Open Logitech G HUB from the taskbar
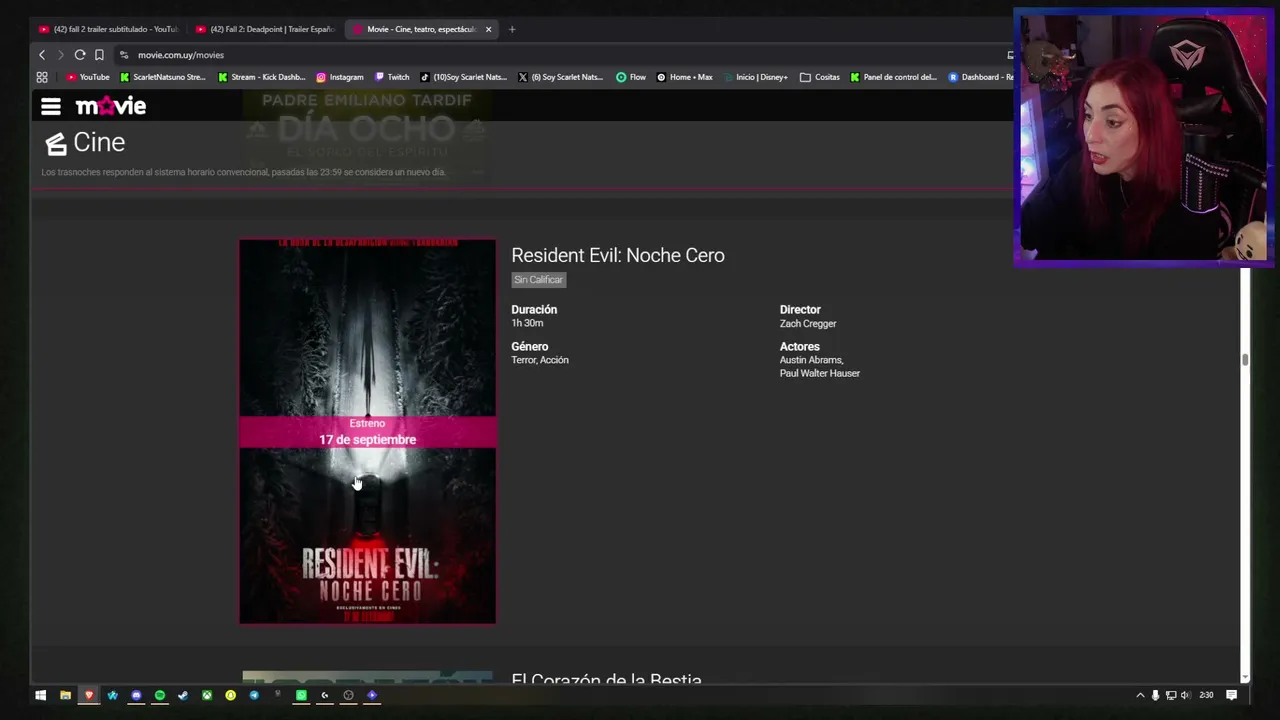The width and height of the screenshot is (1280, 720). click(x=325, y=695)
